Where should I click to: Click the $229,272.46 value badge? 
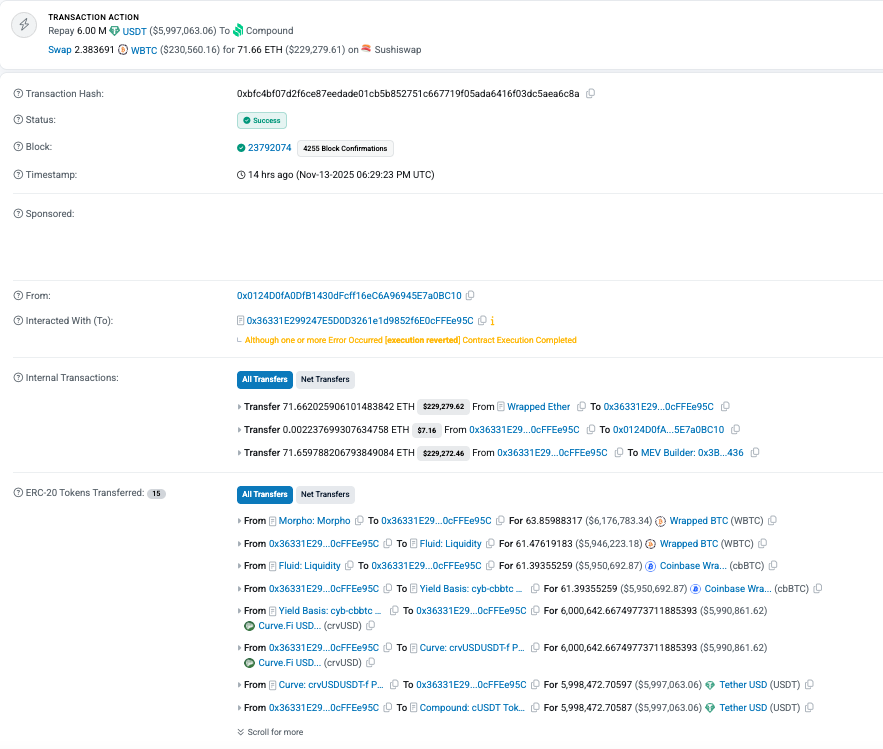pos(443,453)
